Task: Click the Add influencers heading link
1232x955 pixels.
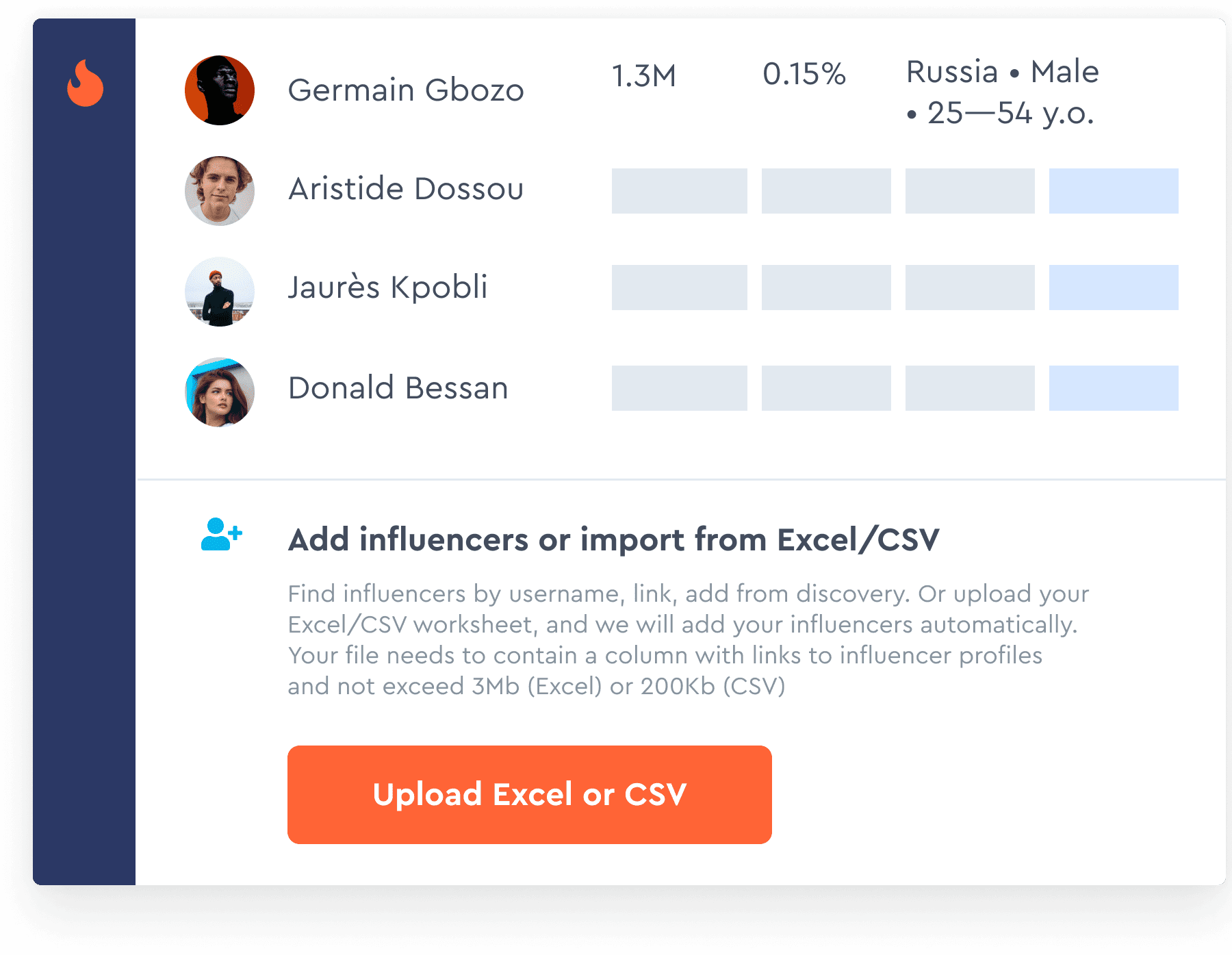Action: [615, 540]
